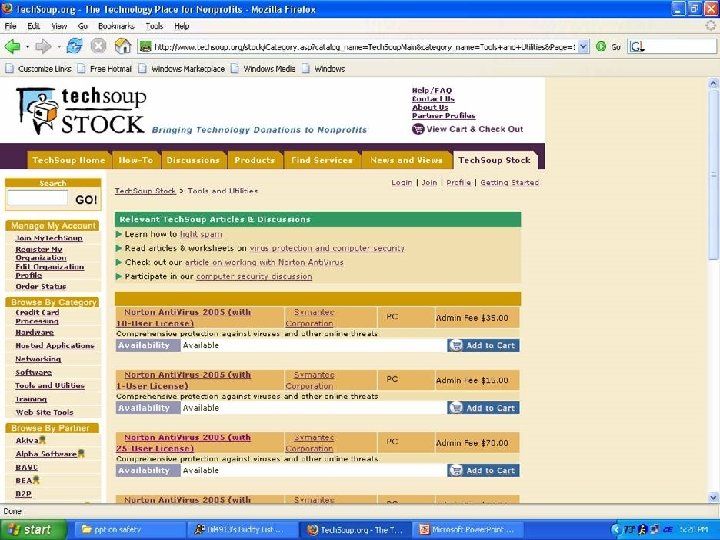Screen dimensions: 720x540
Task: Click the site icon in the address bar
Action: tap(146, 46)
